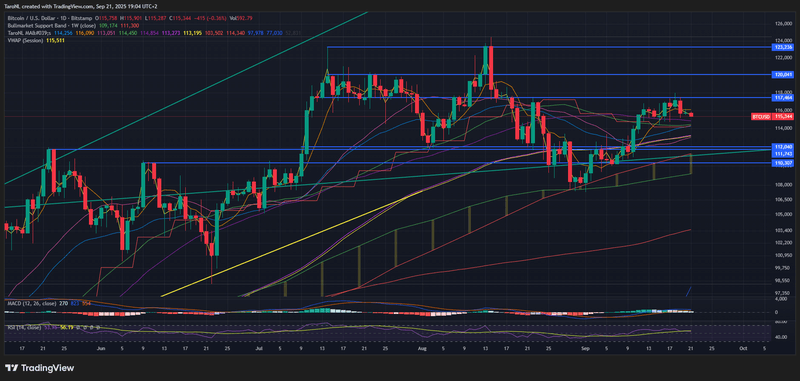Click the header text with the Sep 21, 2025 timestamp
This screenshot has width=800, height=381.
coord(82,6)
